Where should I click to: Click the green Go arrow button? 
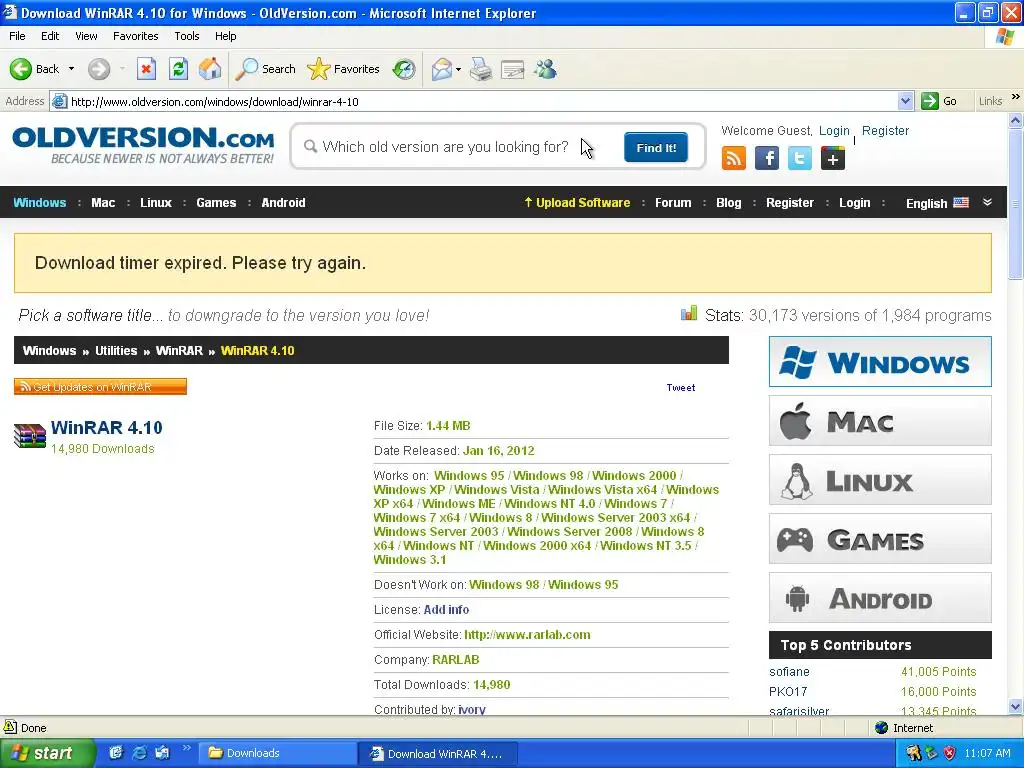point(929,101)
